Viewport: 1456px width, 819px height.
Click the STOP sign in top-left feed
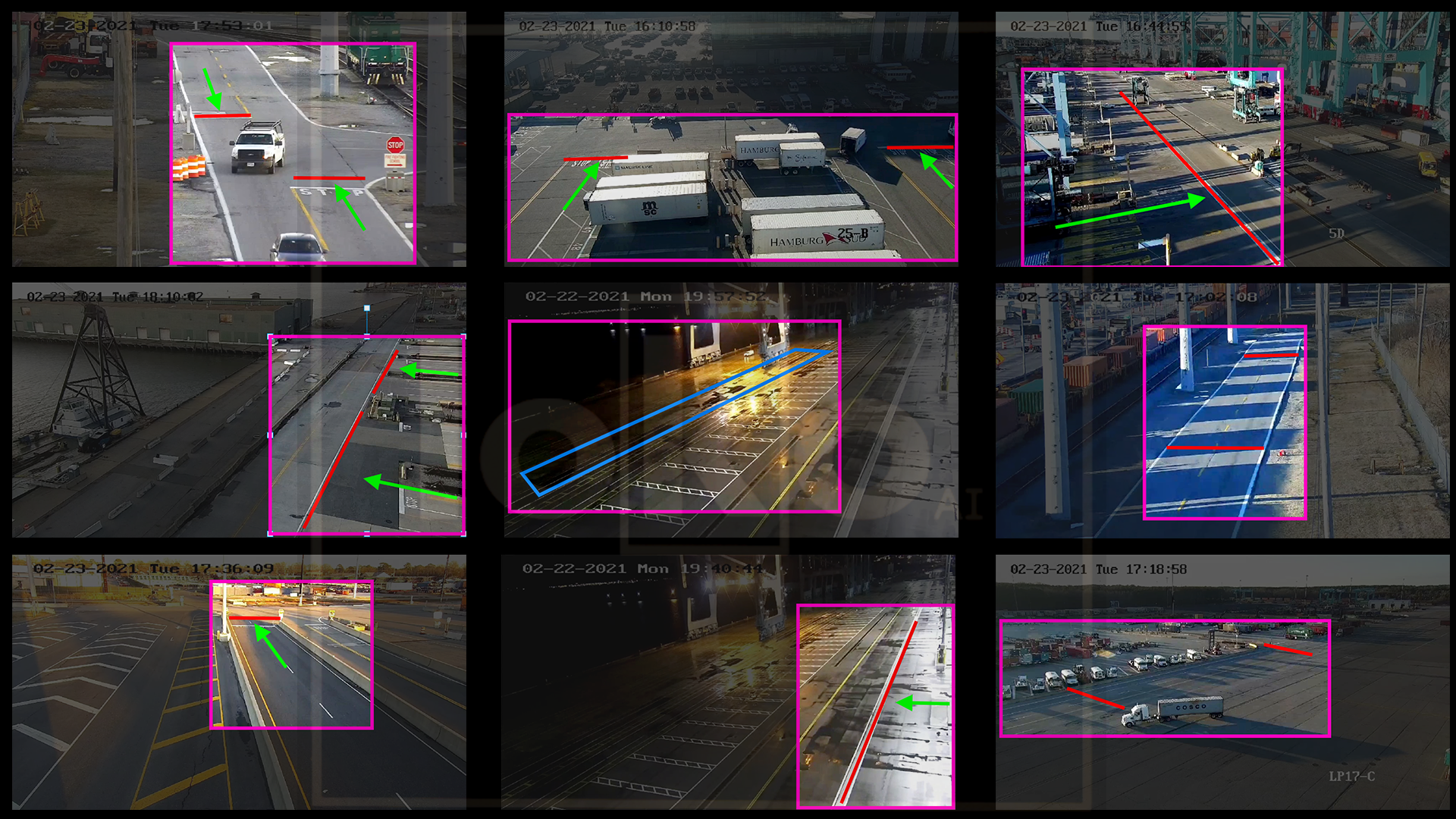point(395,145)
